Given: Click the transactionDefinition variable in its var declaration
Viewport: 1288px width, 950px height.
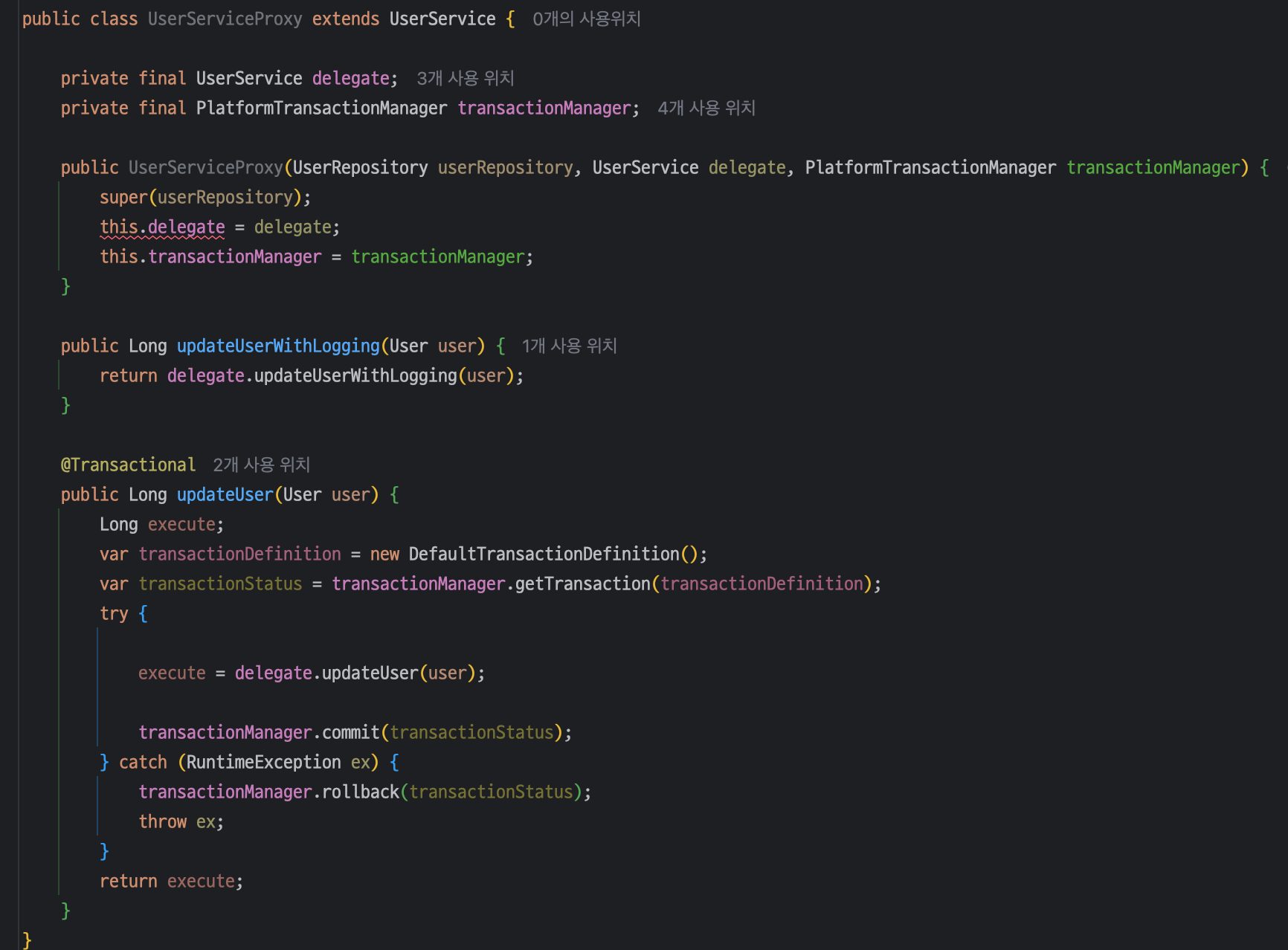Looking at the screenshot, I should tap(239, 554).
